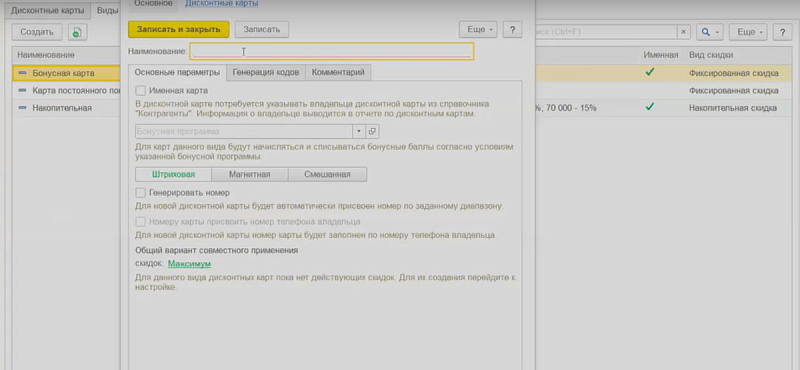Open help with the ? button in the dialog
The image size is (800, 370).
tap(512, 29)
